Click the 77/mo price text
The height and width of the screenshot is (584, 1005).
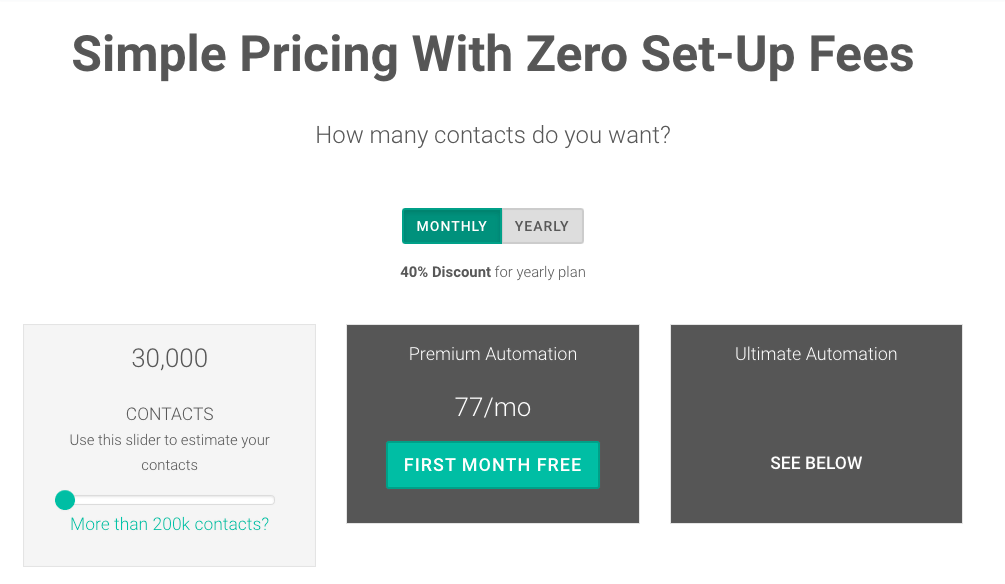point(492,407)
